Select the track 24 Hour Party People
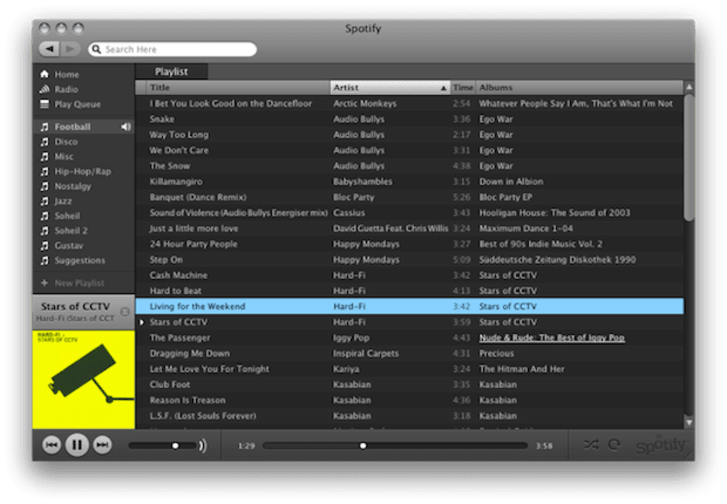This screenshot has width=727, height=504. [x=409, y=244]
